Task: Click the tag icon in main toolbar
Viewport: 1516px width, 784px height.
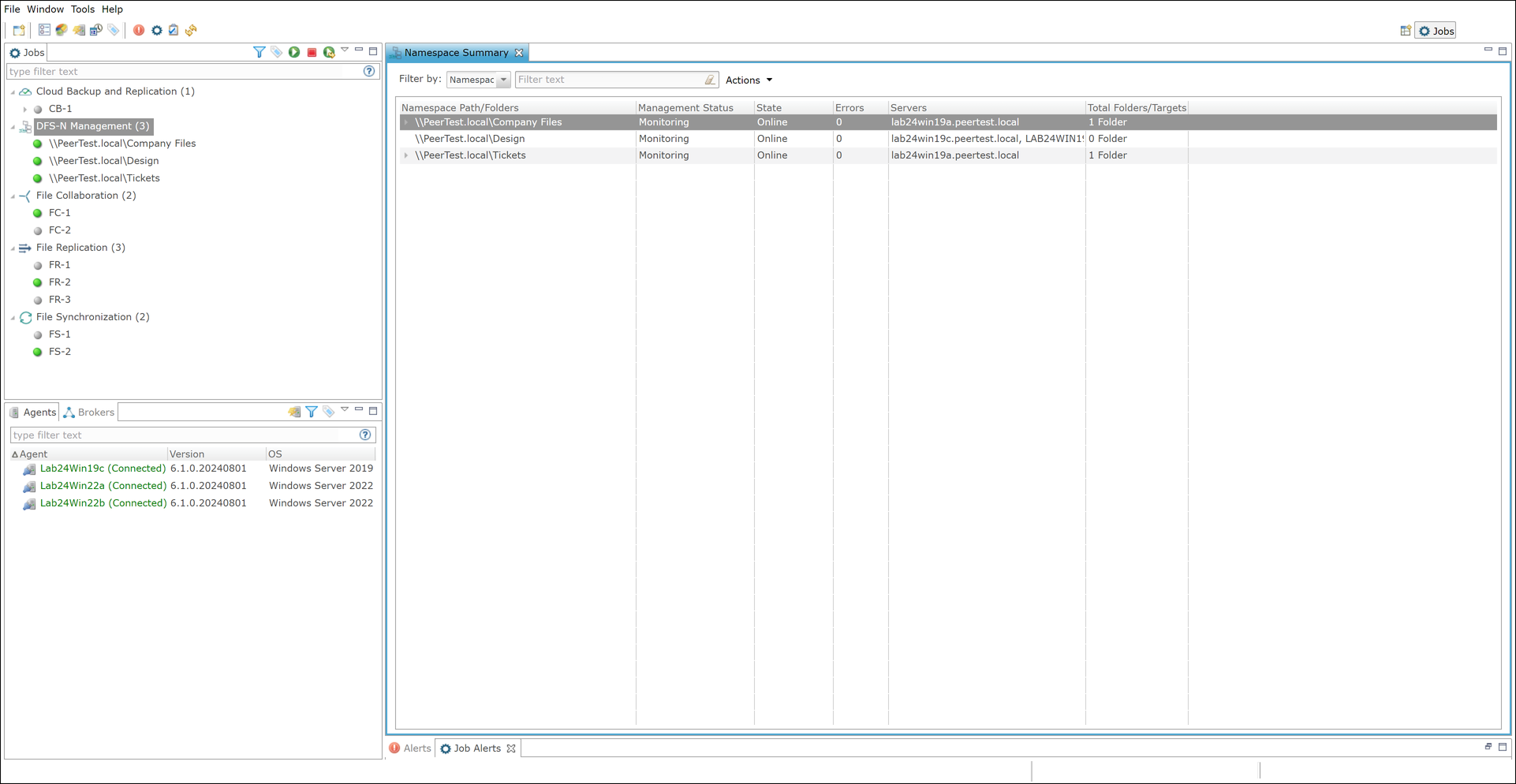Action: [114, 30]
